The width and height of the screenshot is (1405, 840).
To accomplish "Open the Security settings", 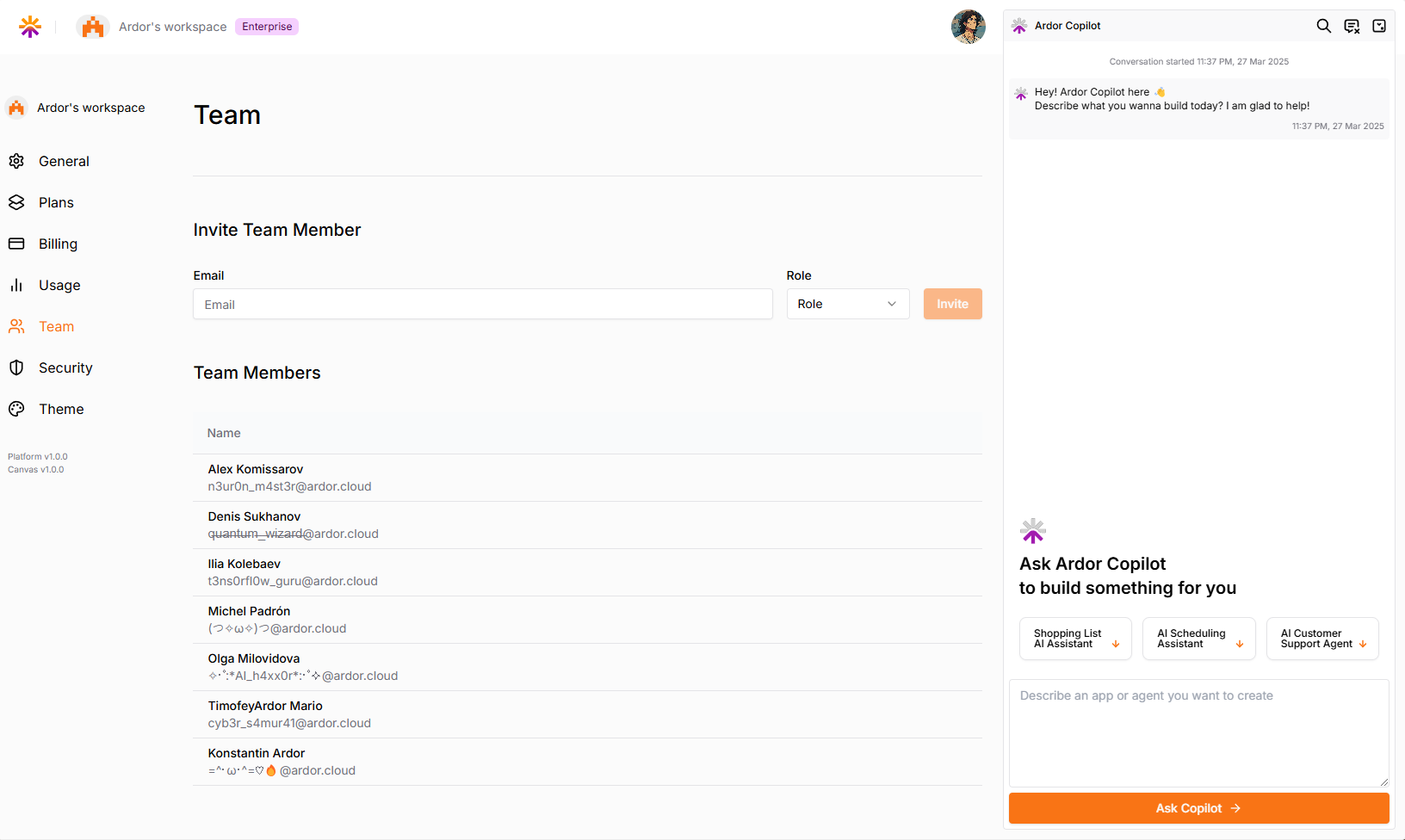I will pos(65,367).
